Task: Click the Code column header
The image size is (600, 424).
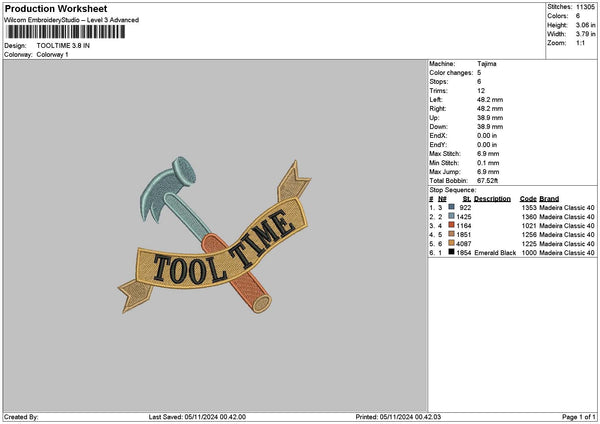Action: [528, 198]
